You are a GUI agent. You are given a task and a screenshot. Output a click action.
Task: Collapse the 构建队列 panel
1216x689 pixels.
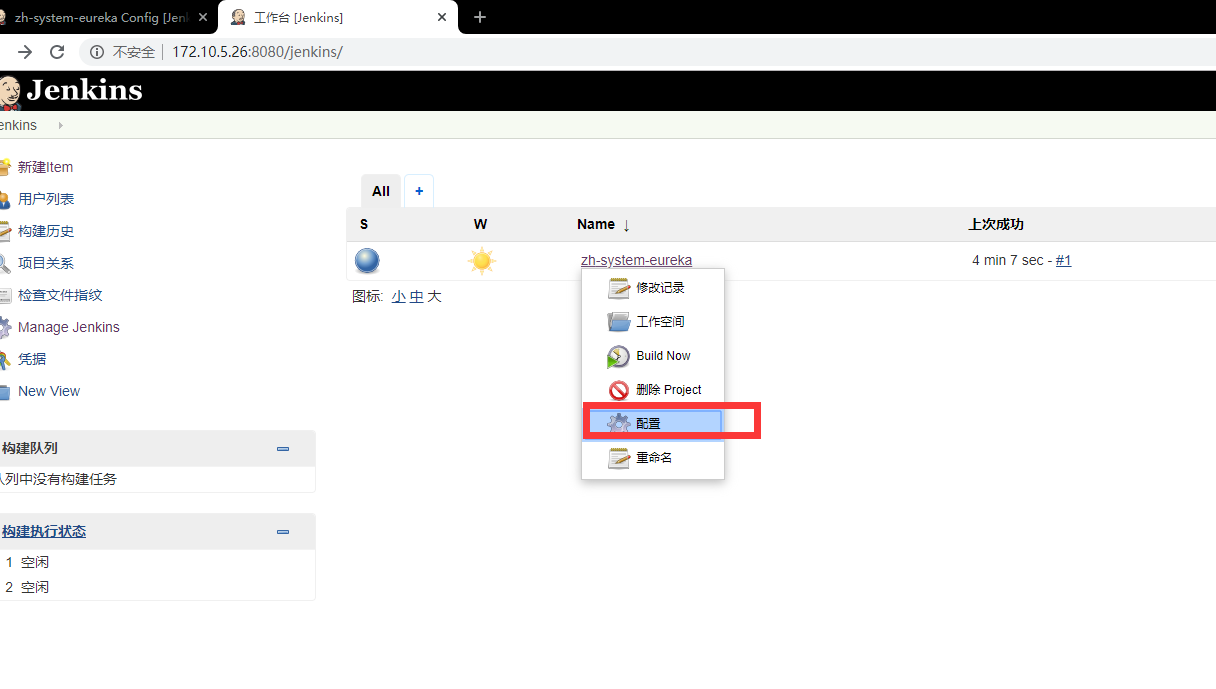pos(283,449)
